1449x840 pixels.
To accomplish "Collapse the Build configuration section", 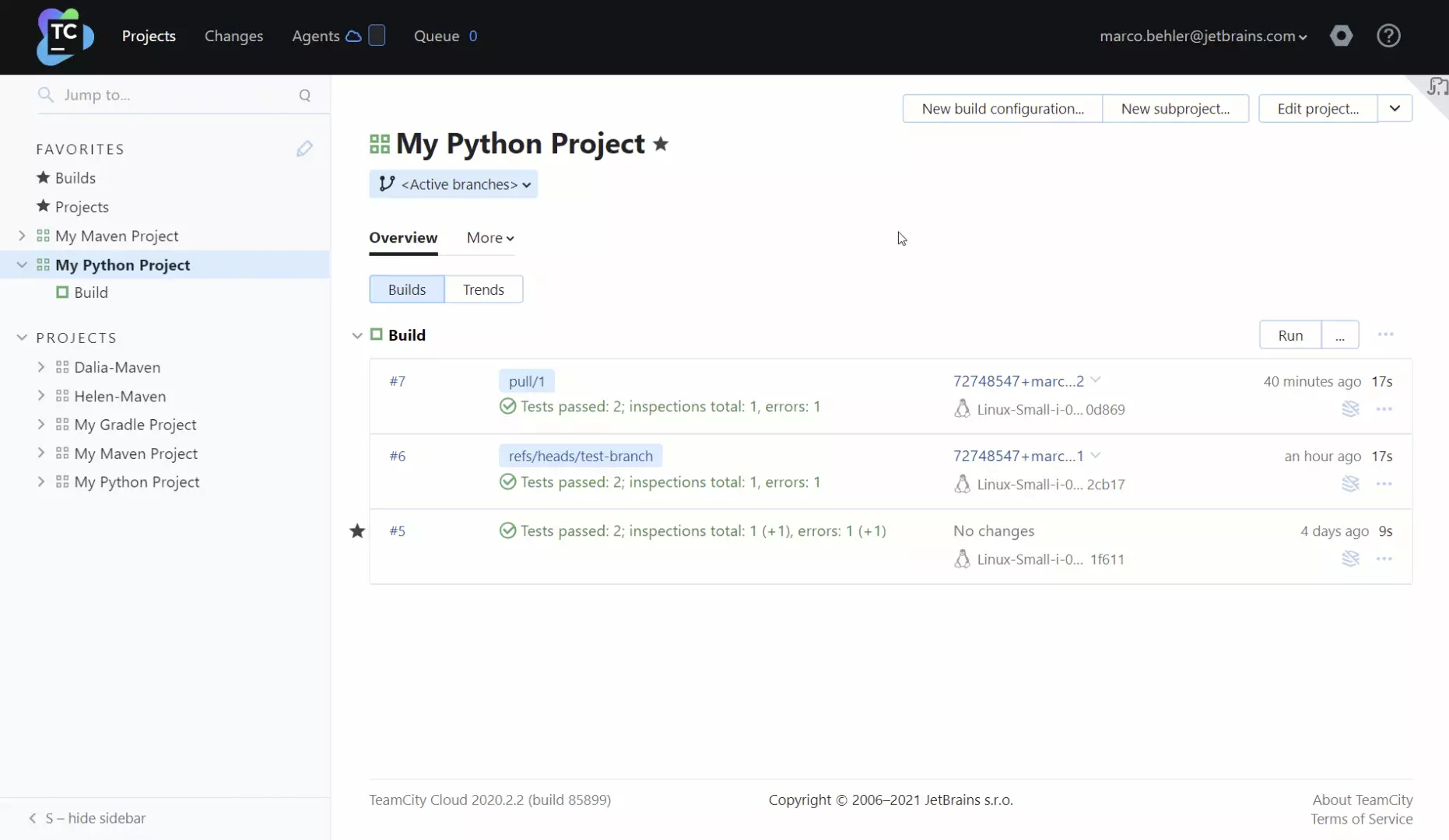I will click(x=357, y=335).
